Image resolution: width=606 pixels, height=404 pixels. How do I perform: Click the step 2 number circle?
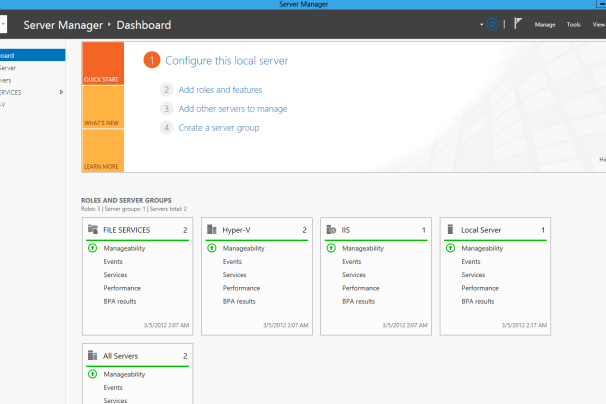coord(166,90)
